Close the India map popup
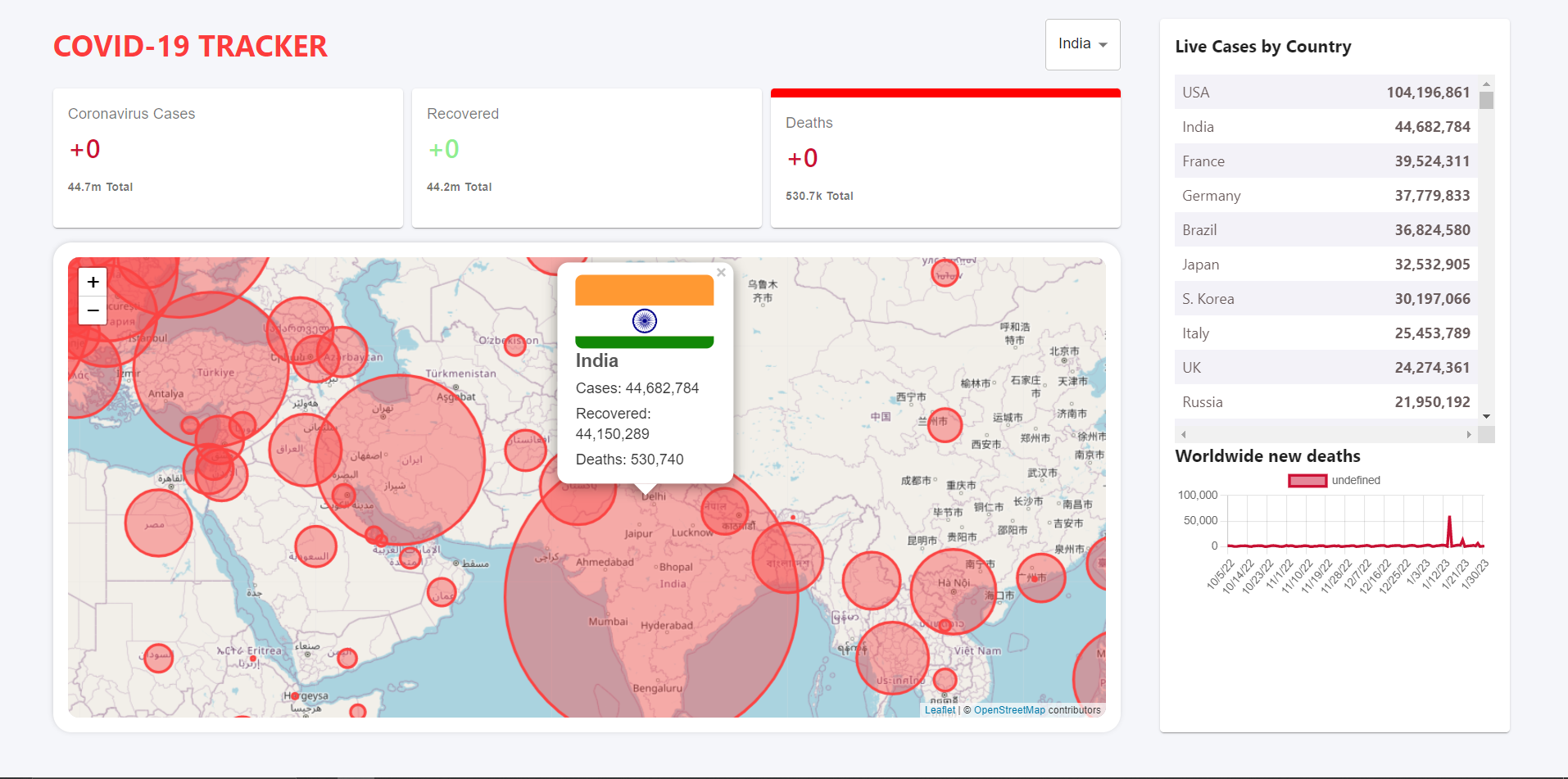Image resolution: width=1568 pixels, height=779 pixels. (721, 272)
